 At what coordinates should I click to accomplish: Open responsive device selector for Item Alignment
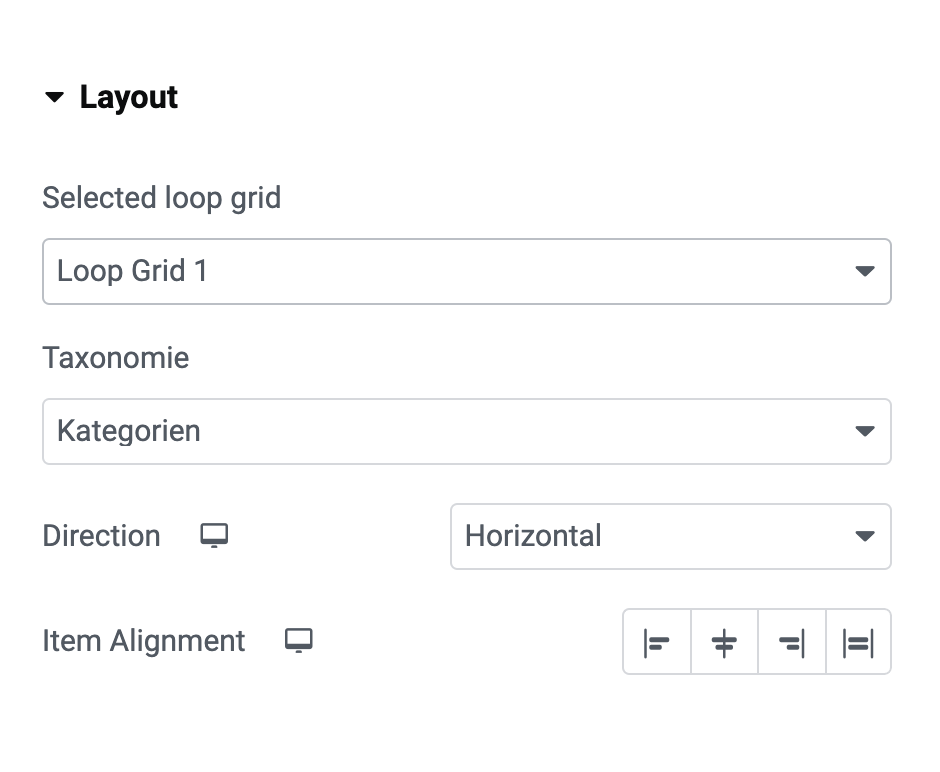coord(299,641)
